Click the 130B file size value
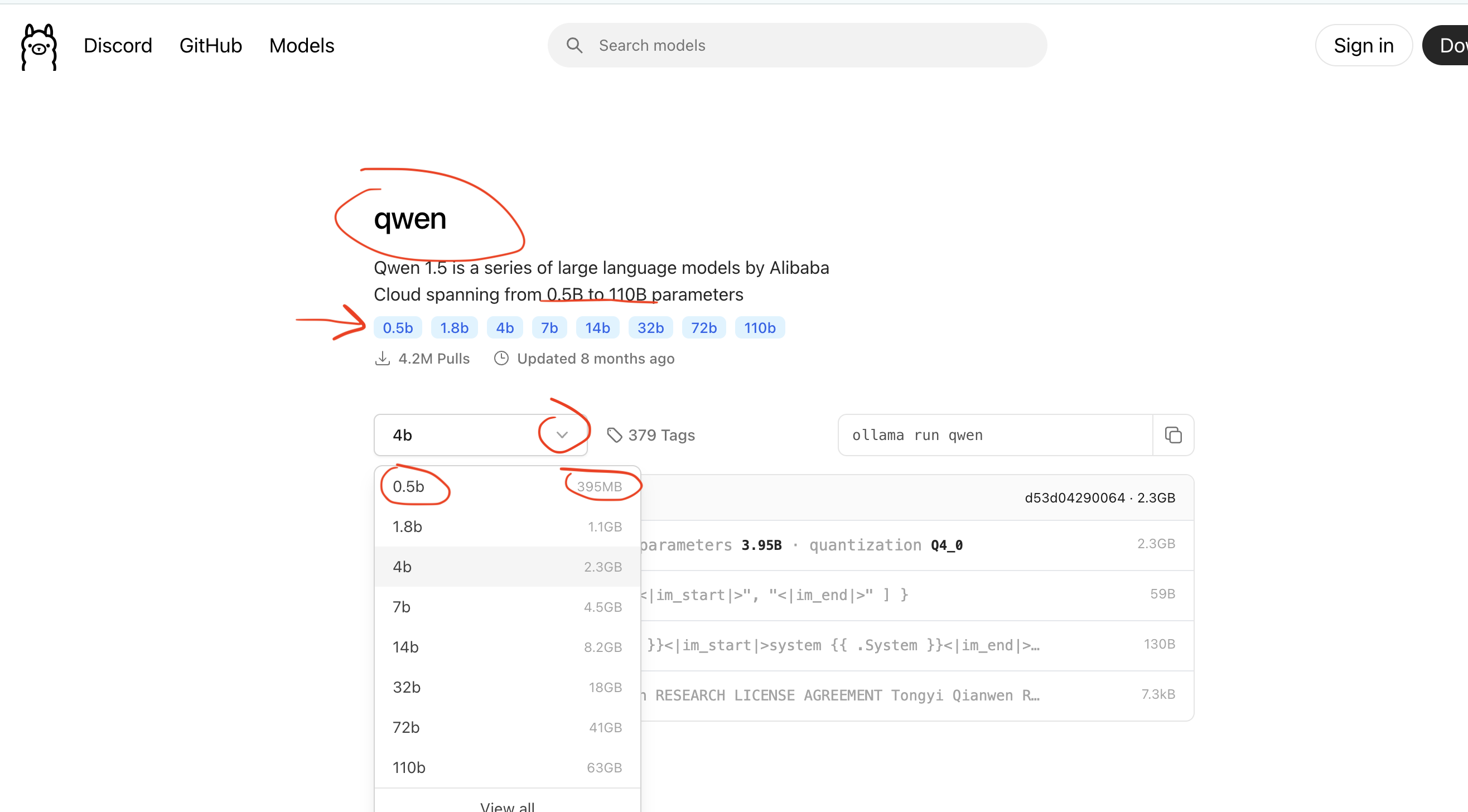The height and width of the screenshot is (812, 1468). (1159, 644)
